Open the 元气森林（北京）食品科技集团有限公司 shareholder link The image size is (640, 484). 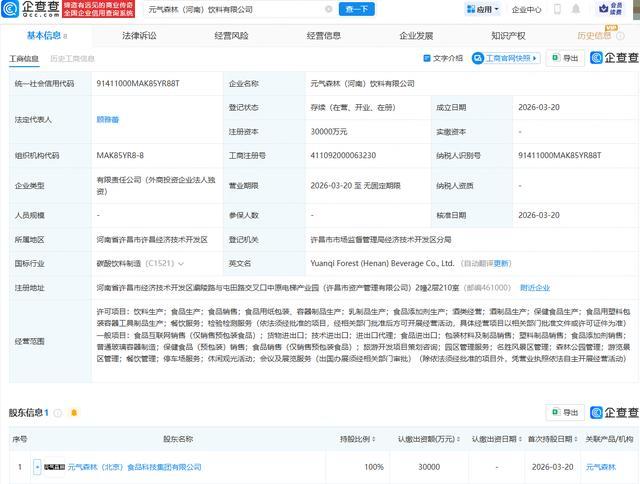pos(134,467)
